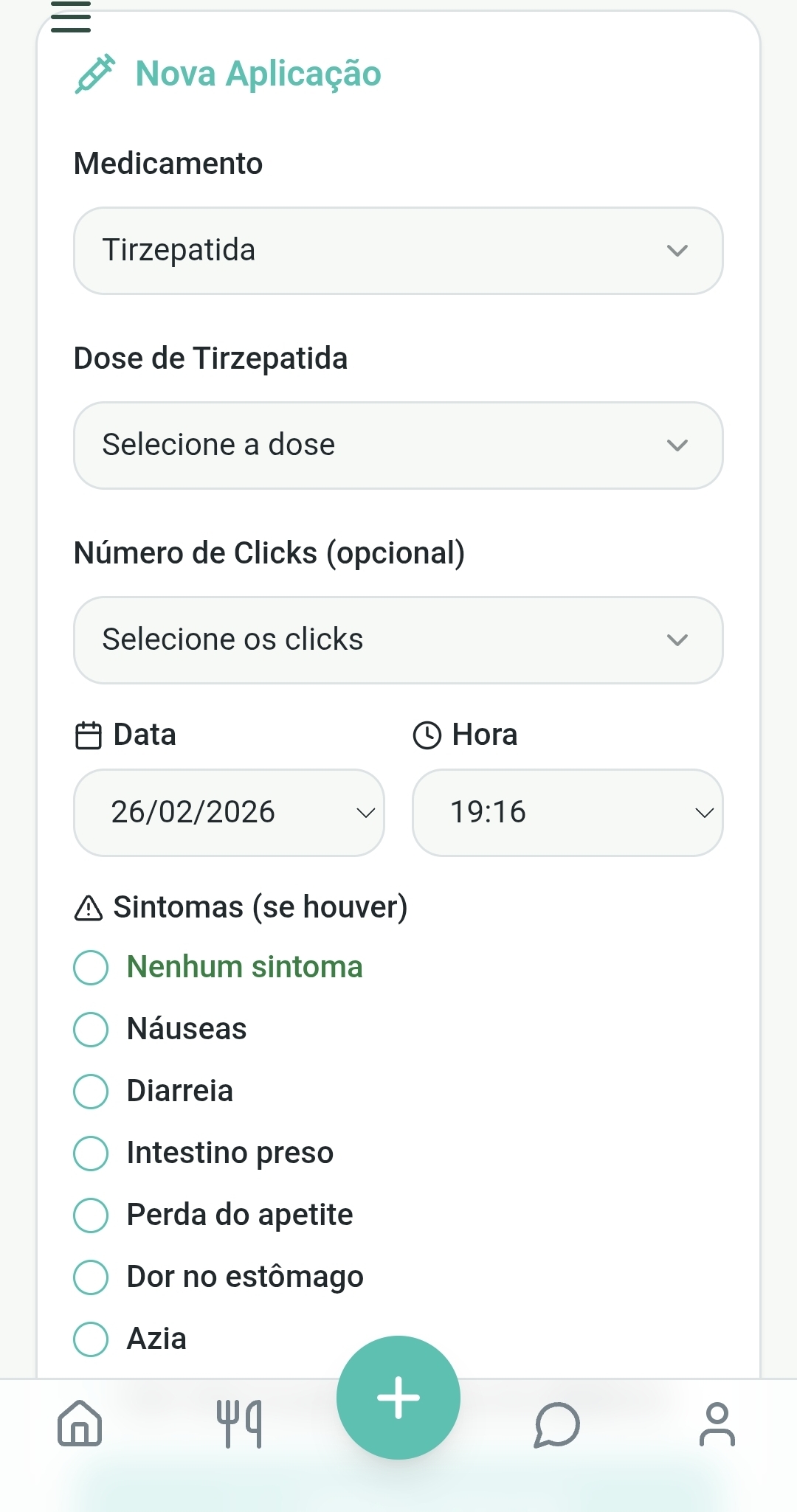Screen dimensions: 797x1512
Task: Open the hamburger menu icon
Action: pyautogui.click(x=71, y=18)
